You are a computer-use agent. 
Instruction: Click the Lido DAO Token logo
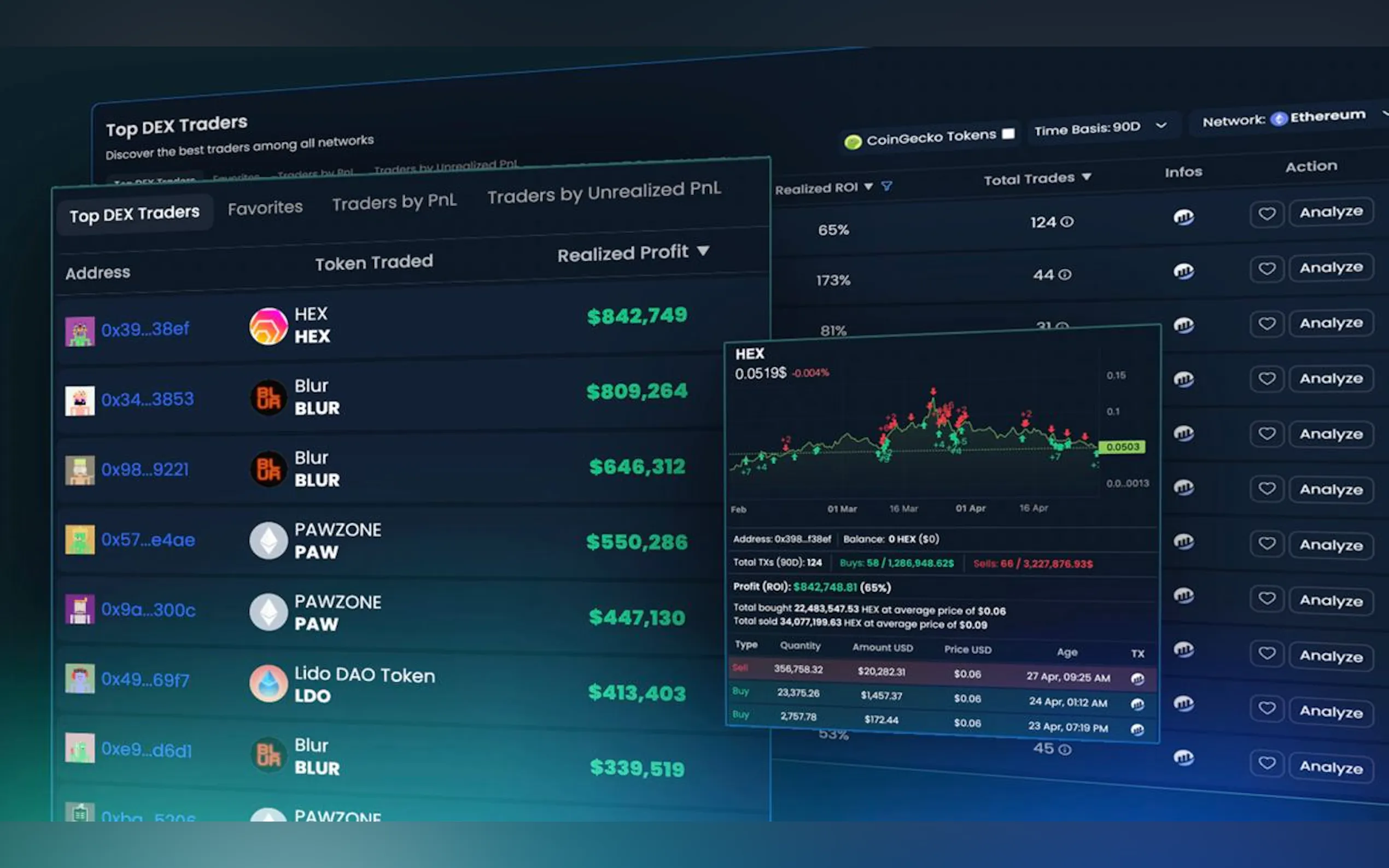[x=268, y=684]
